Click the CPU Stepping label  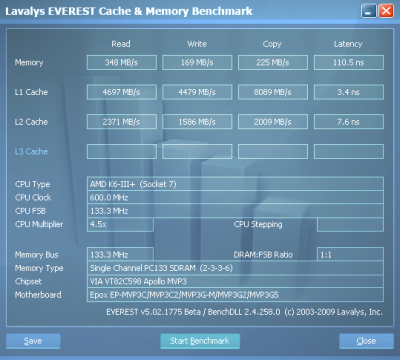(x=258, y=225)
